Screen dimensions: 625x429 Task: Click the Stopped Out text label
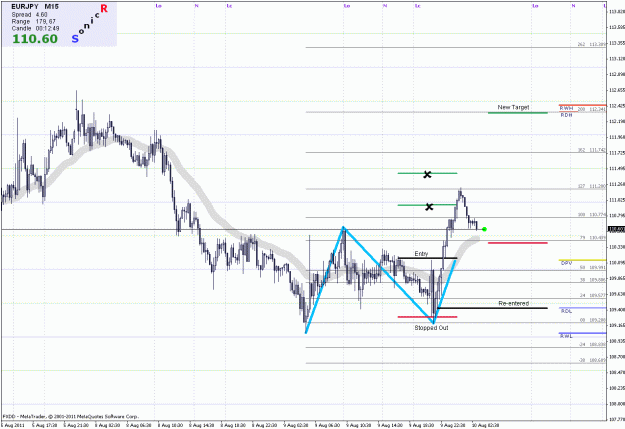pyautogui.click(x=431, y=328)
